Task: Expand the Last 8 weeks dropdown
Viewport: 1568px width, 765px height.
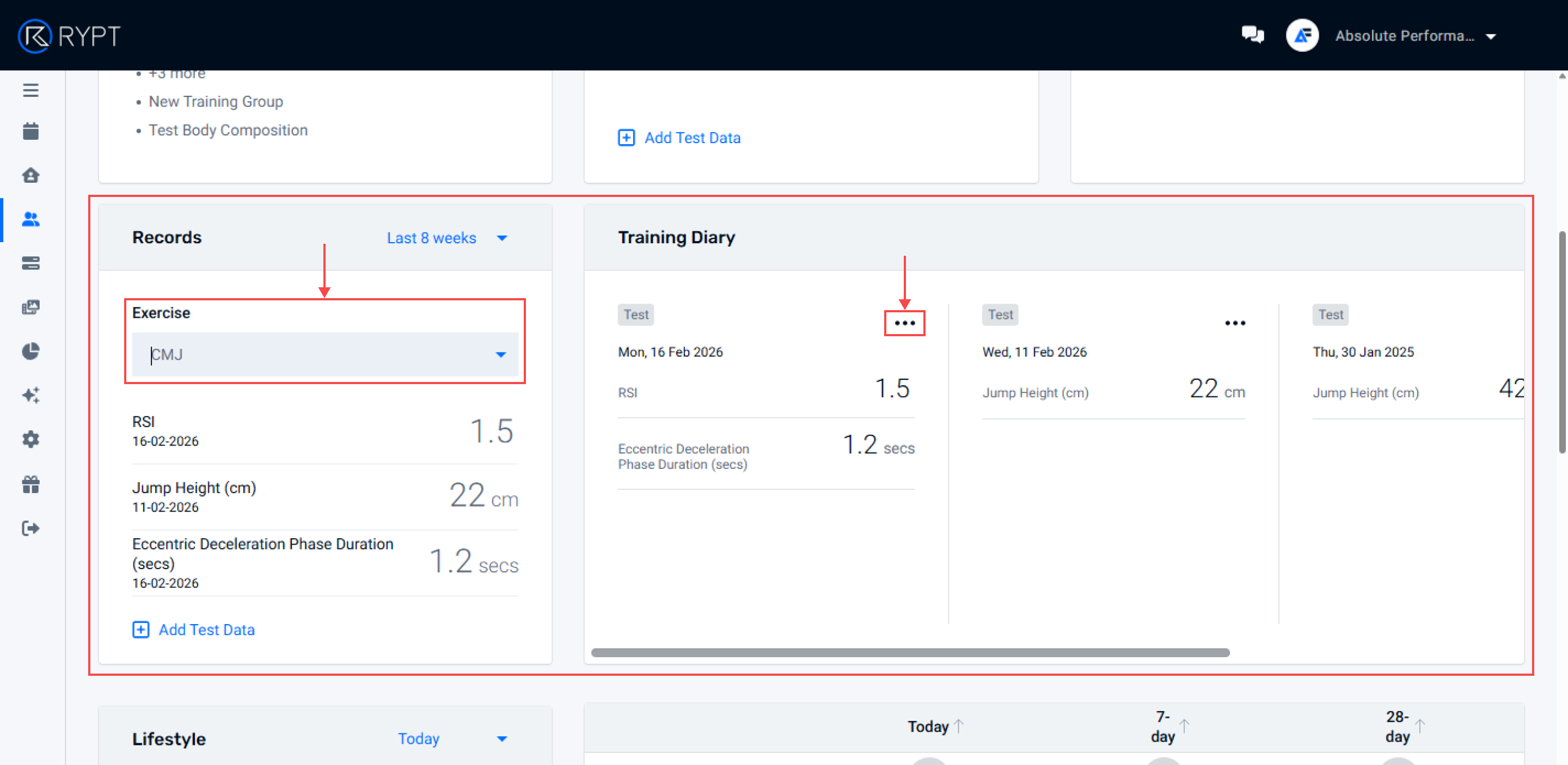Action: [x=446, y=238]
